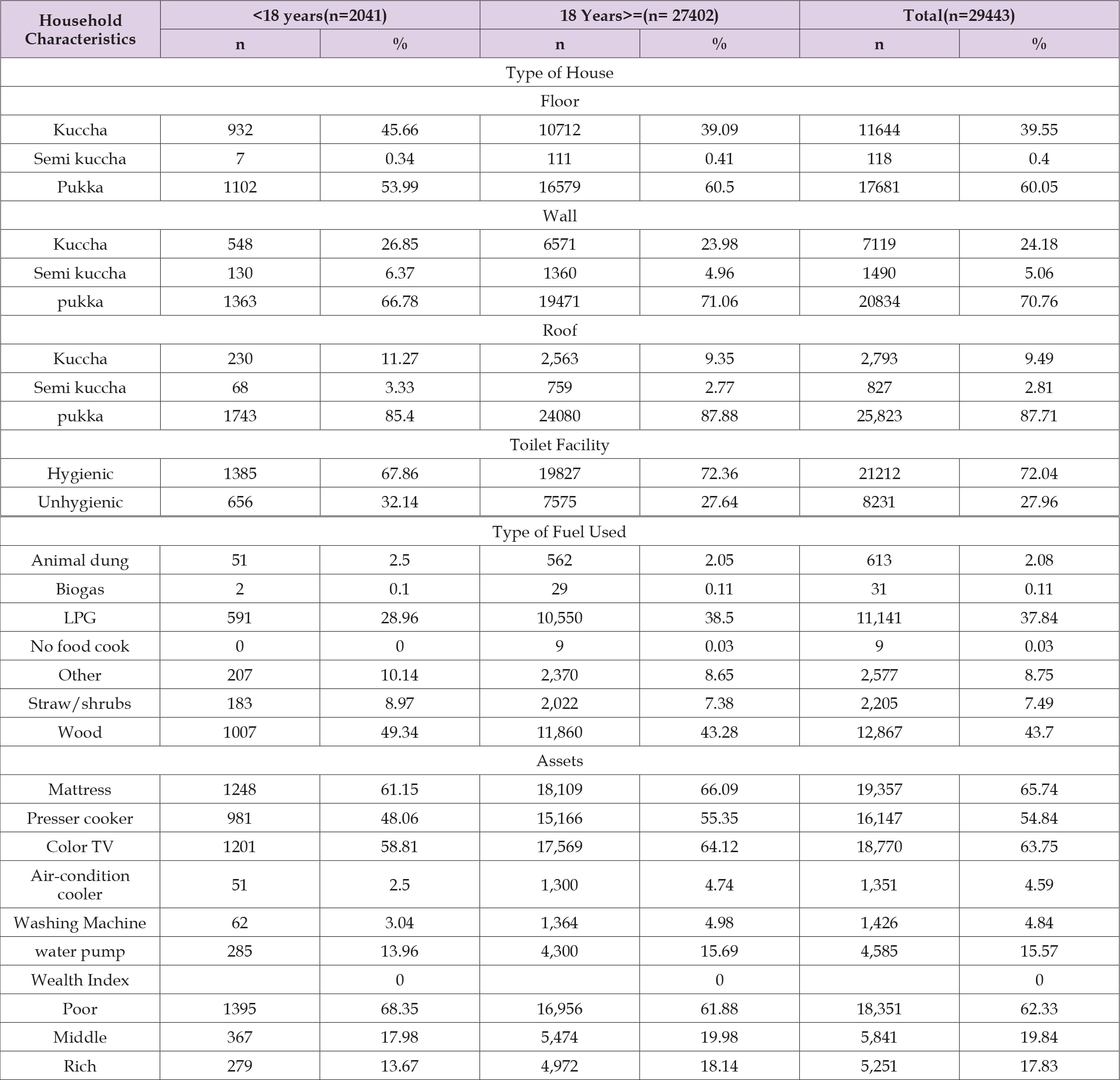Click the cell value "932"
1120x1080 pixels.
pos(240,130)
